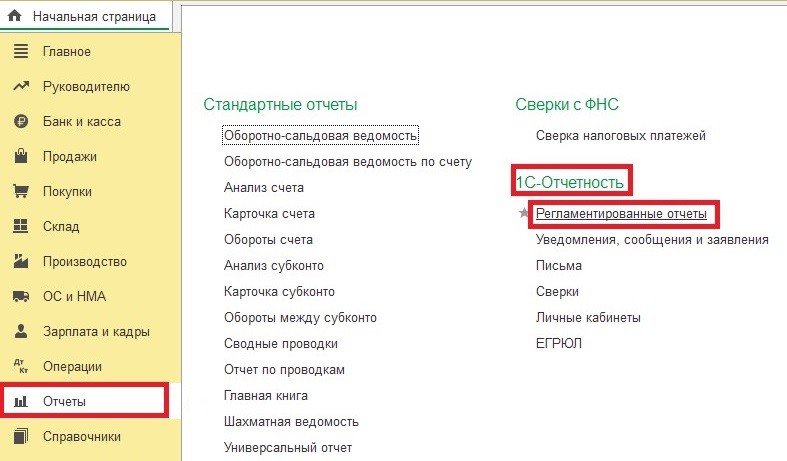Viewport: 787px width, 461px height.
Task: Open the Карточка счета report
Action: (269, 213)
